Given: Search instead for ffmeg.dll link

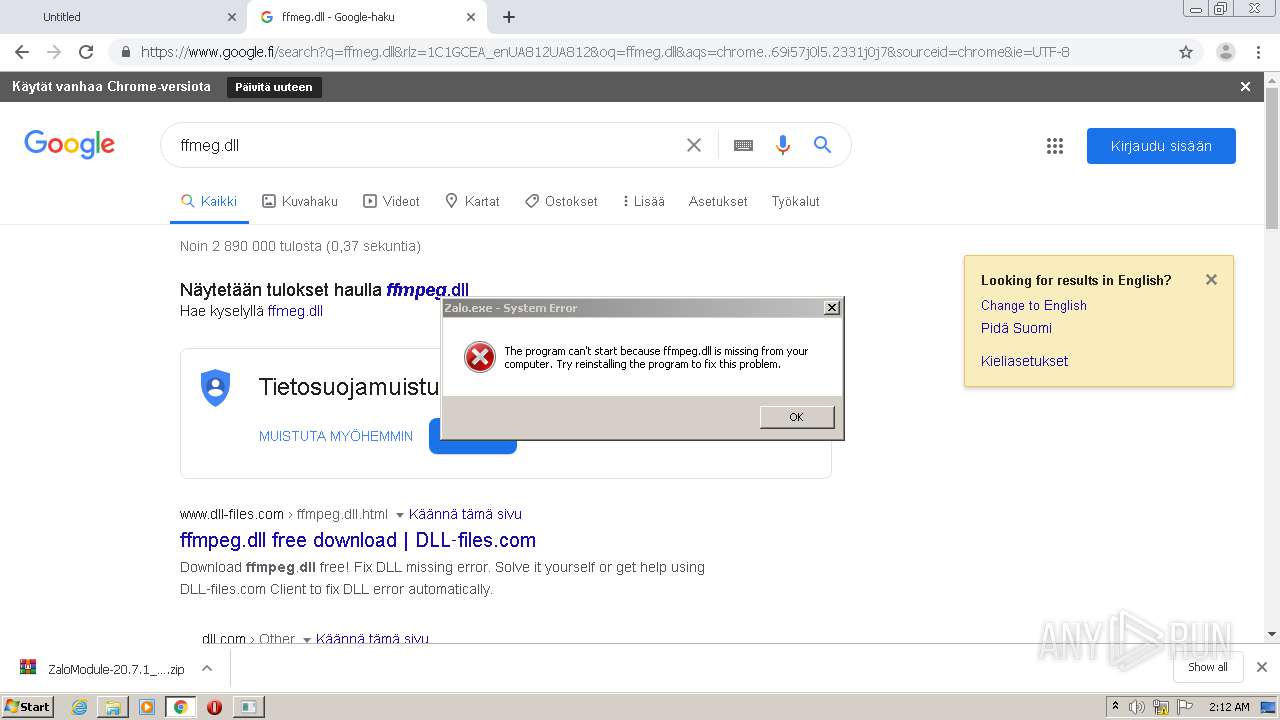Looking at the screenshot, I should (295, 311).
